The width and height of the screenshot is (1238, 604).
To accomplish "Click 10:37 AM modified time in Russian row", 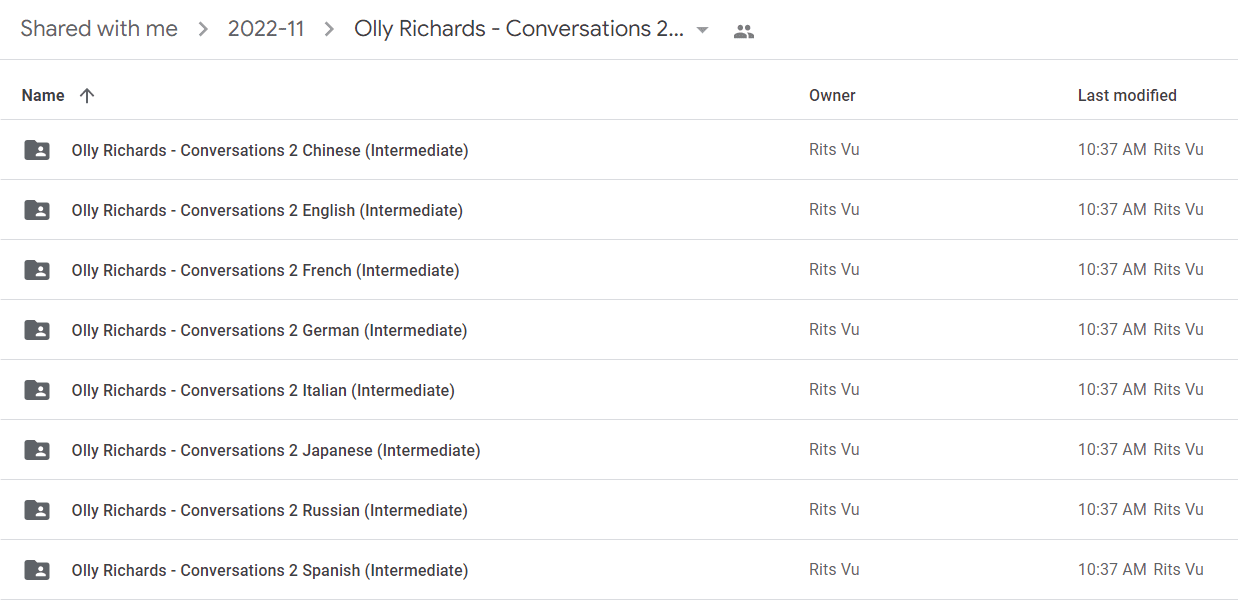I will [1112, 510].
